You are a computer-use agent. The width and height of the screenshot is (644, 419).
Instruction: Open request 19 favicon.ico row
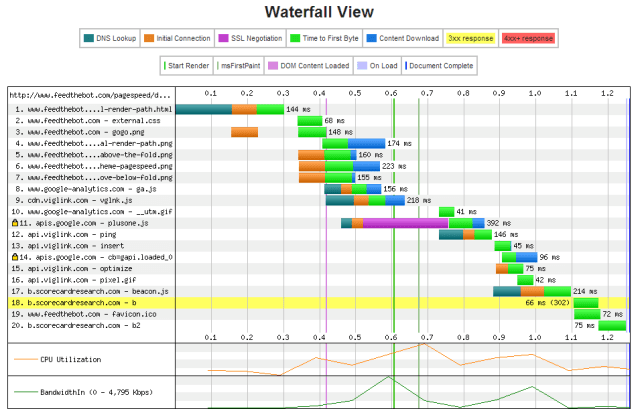88,313
